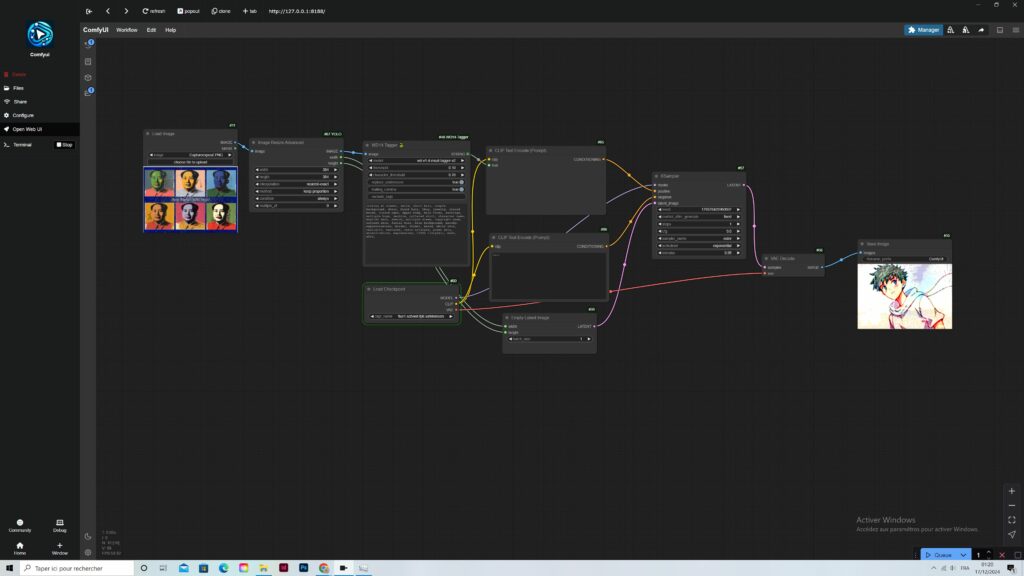Screen dimensions: 1024x576
Task: Open the Edit menu
Action: click(x=151, y=30)
